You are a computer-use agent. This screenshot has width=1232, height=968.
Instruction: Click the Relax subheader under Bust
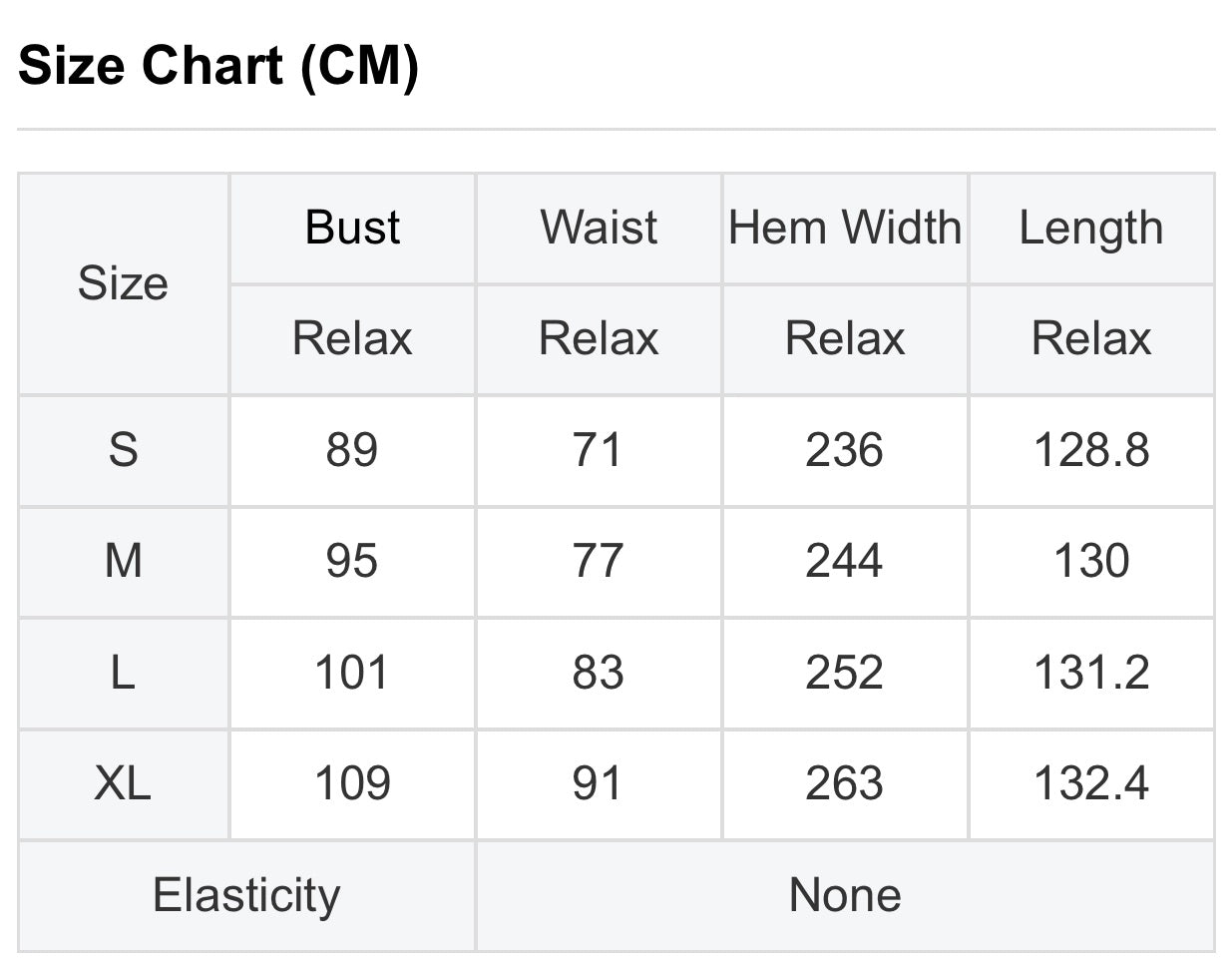(352, 338)
